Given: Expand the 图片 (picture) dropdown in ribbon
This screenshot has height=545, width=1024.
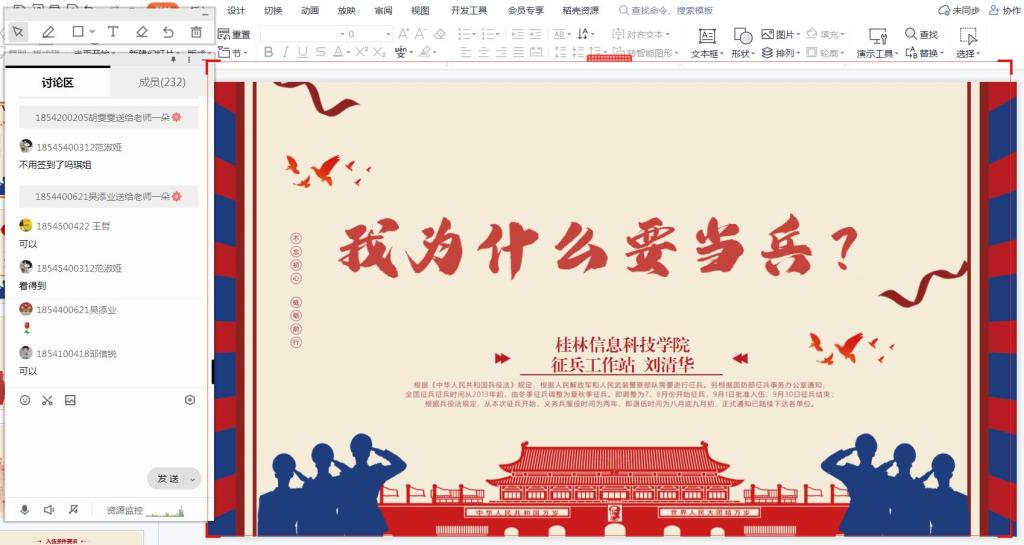Looking at the screenshot, I should point(799,34).
